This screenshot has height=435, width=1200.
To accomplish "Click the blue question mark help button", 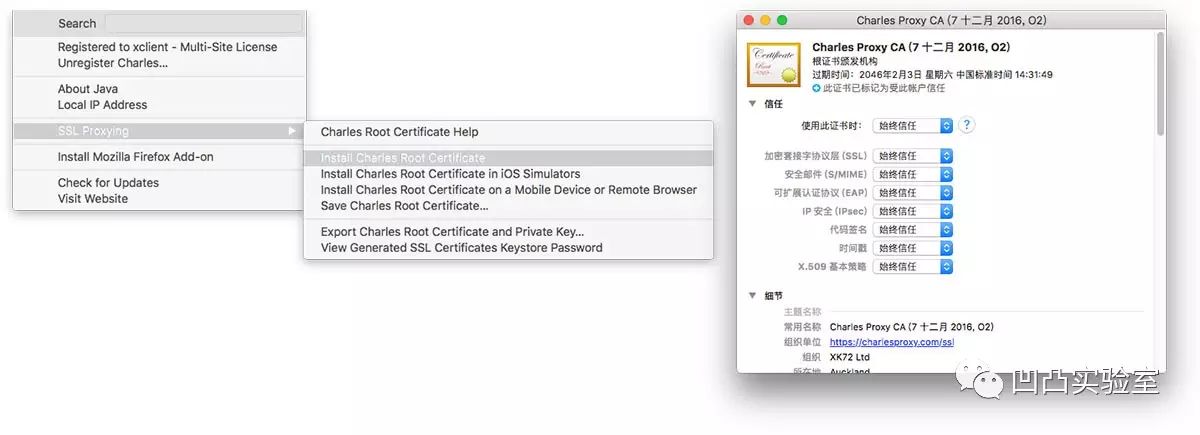I will [967, 125].
